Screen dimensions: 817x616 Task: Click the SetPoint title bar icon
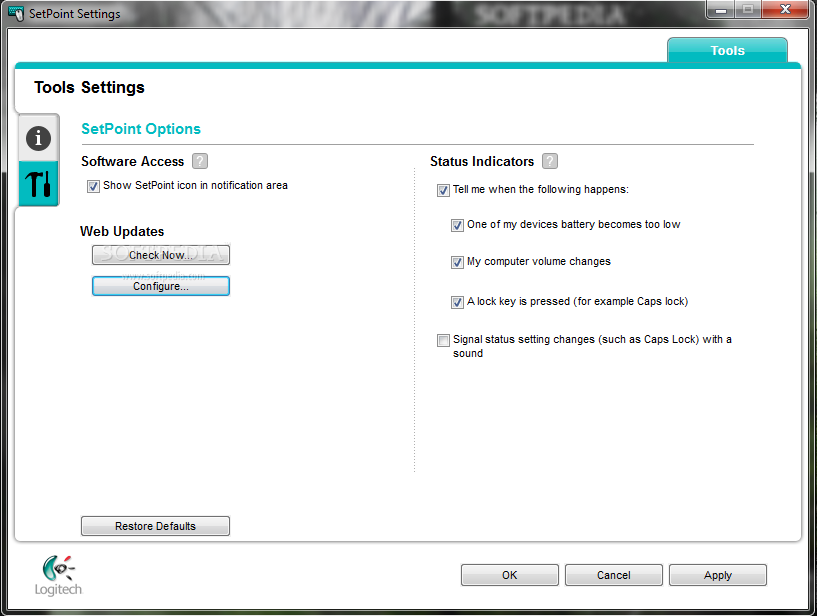click(x=16, y=14)
